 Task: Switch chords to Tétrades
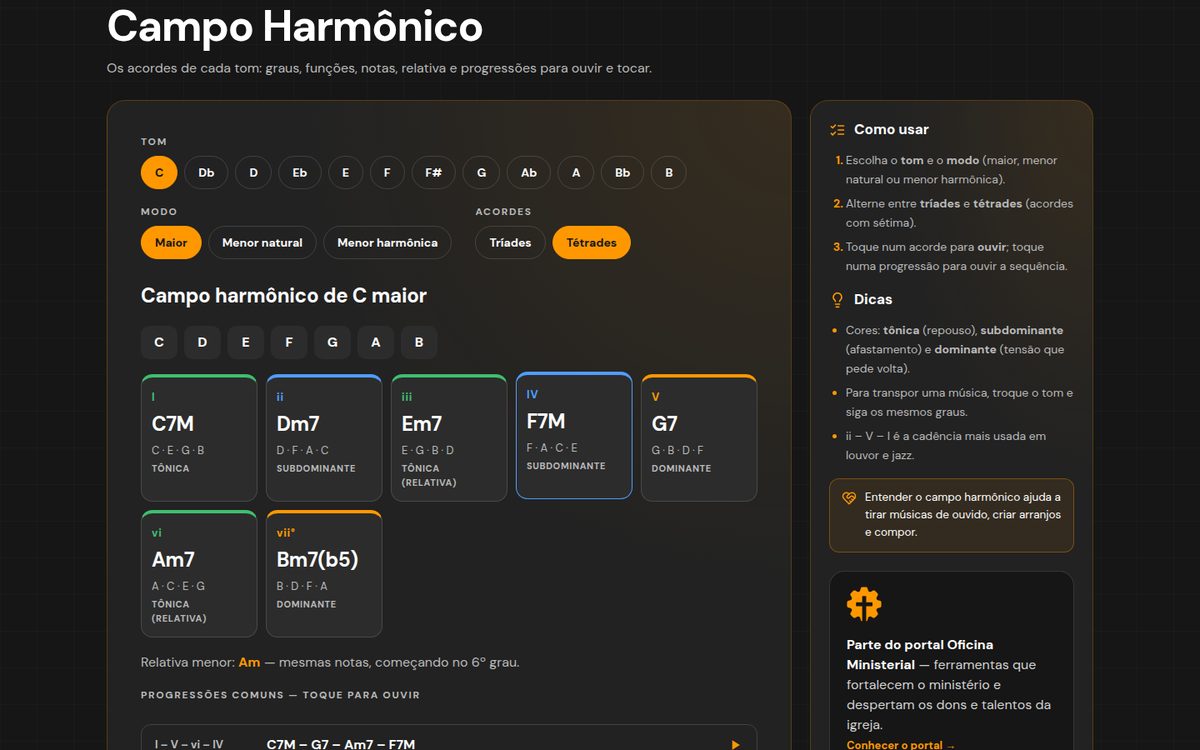point(591,243)
